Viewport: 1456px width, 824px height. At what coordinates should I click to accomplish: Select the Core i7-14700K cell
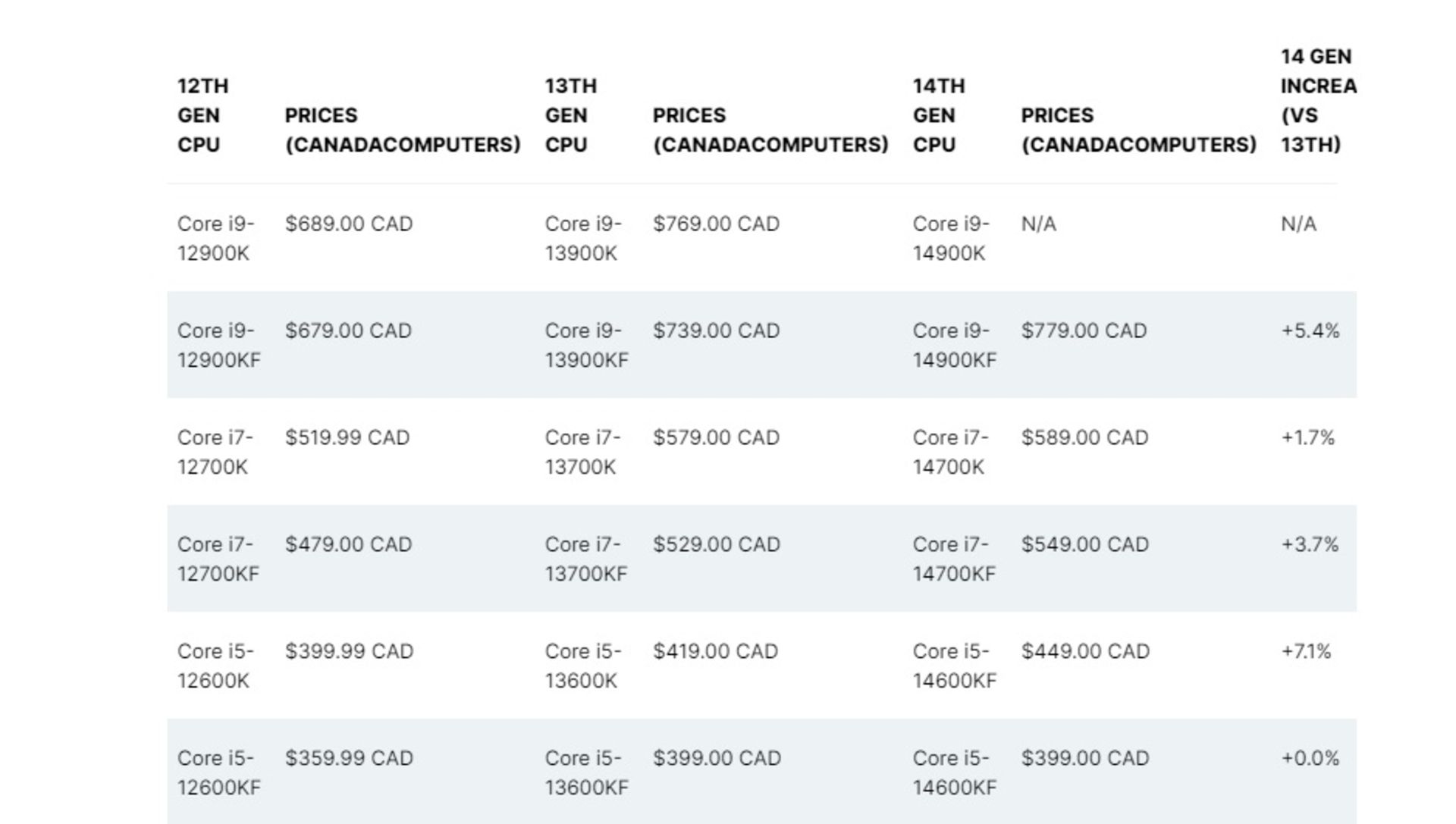(950, 453)
